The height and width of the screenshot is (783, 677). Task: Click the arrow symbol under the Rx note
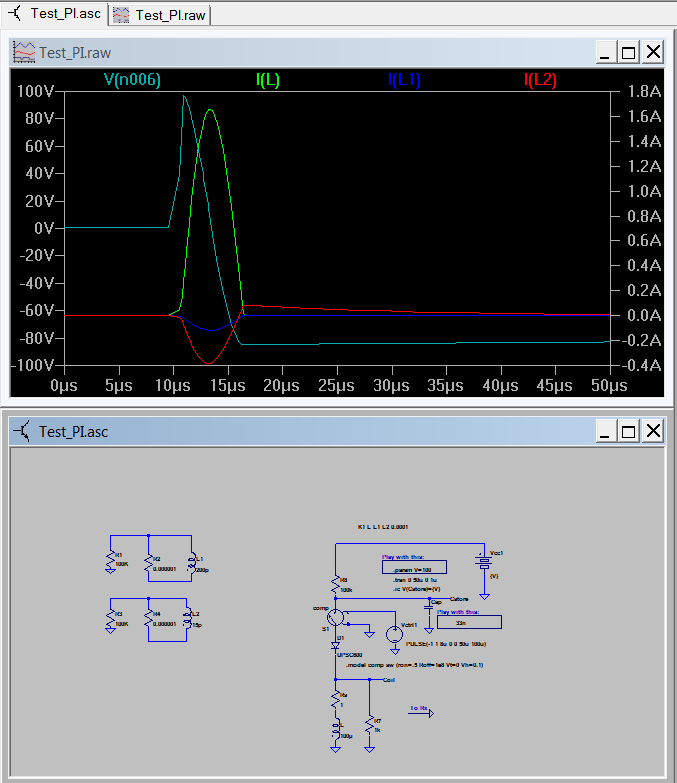coord(421,713)
